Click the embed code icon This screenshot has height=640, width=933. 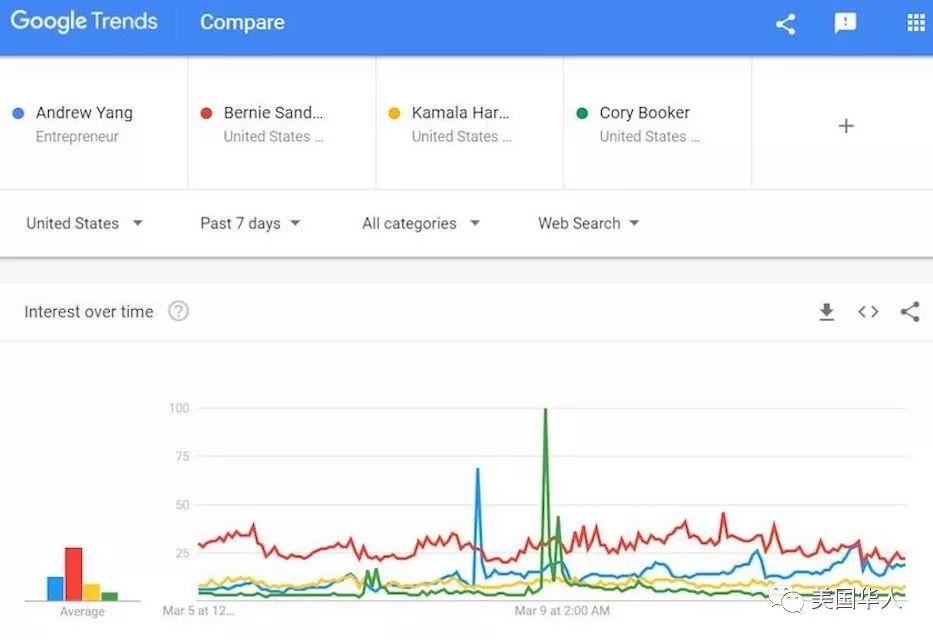(x=868, y=312)
